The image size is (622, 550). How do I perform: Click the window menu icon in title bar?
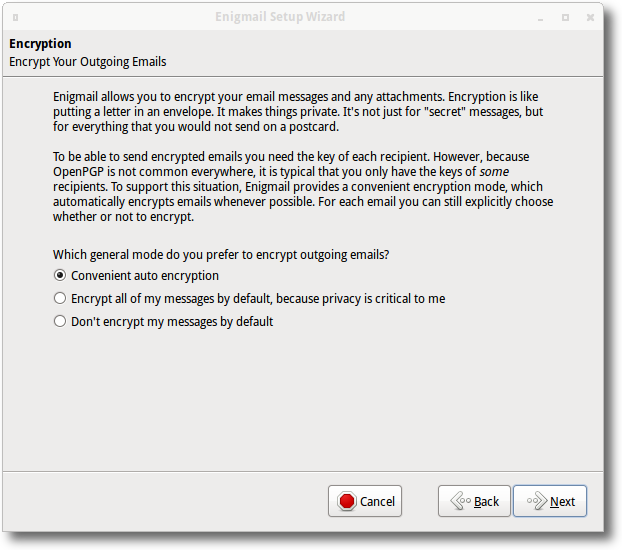15,17
